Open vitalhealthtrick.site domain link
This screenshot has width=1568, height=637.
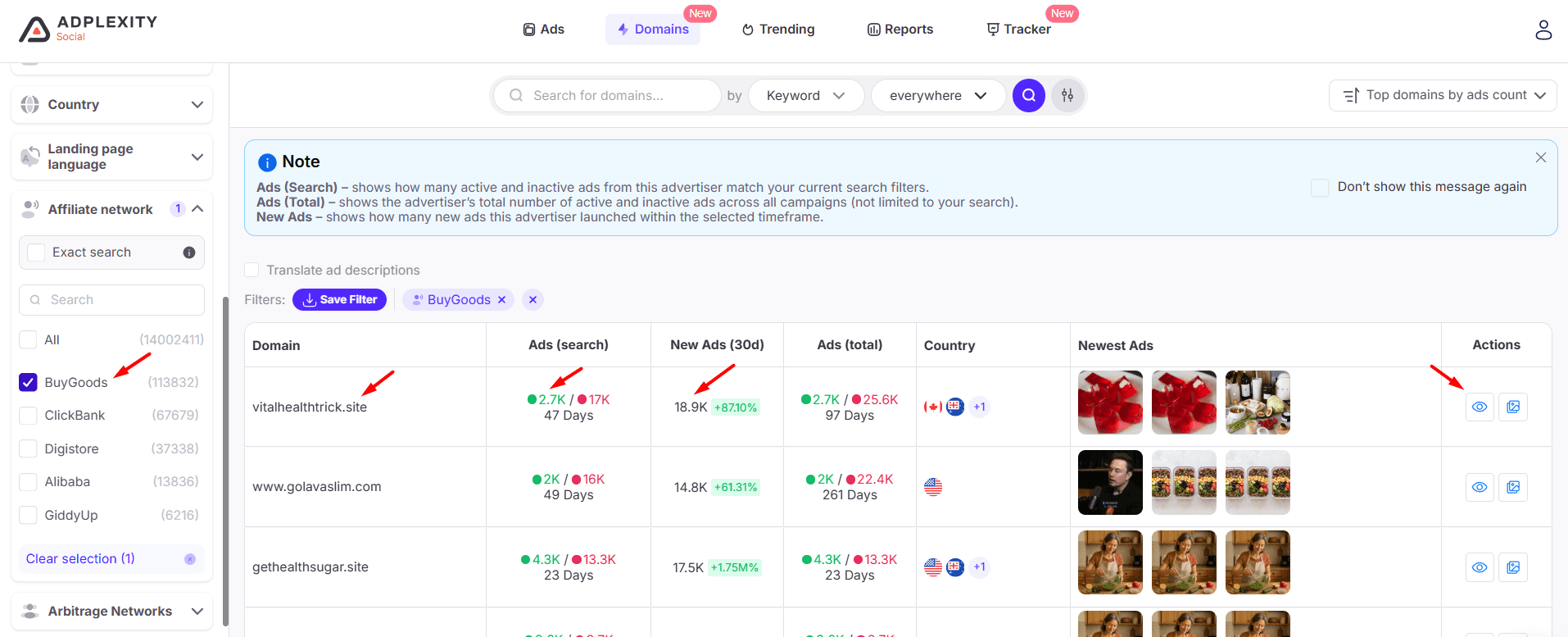(x=310, y=407)
